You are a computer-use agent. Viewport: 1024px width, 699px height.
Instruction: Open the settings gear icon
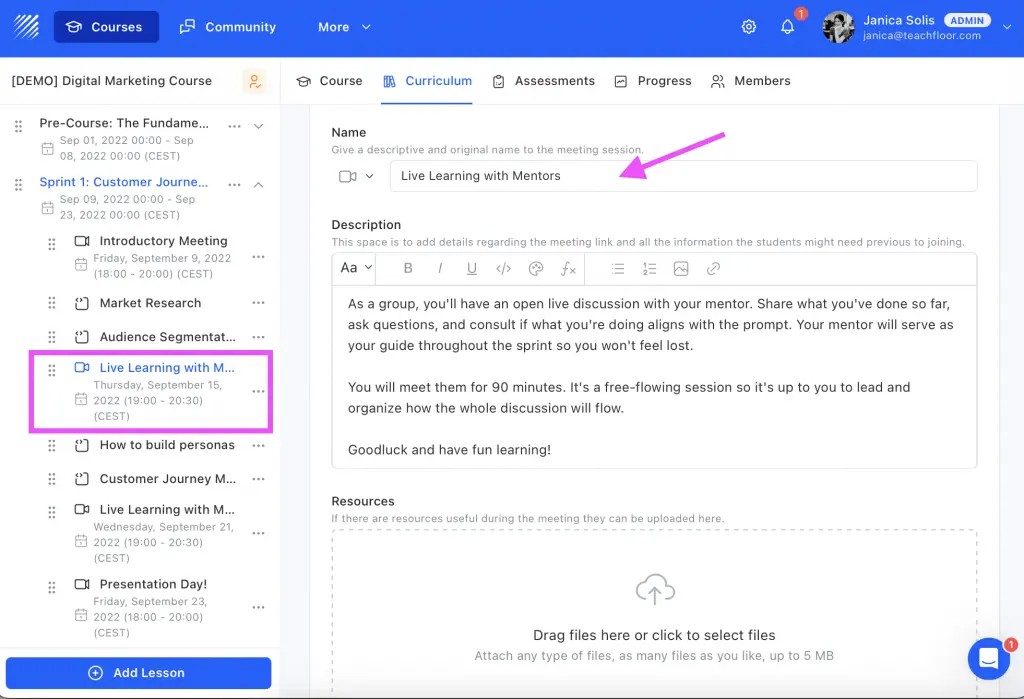(748, 27)
